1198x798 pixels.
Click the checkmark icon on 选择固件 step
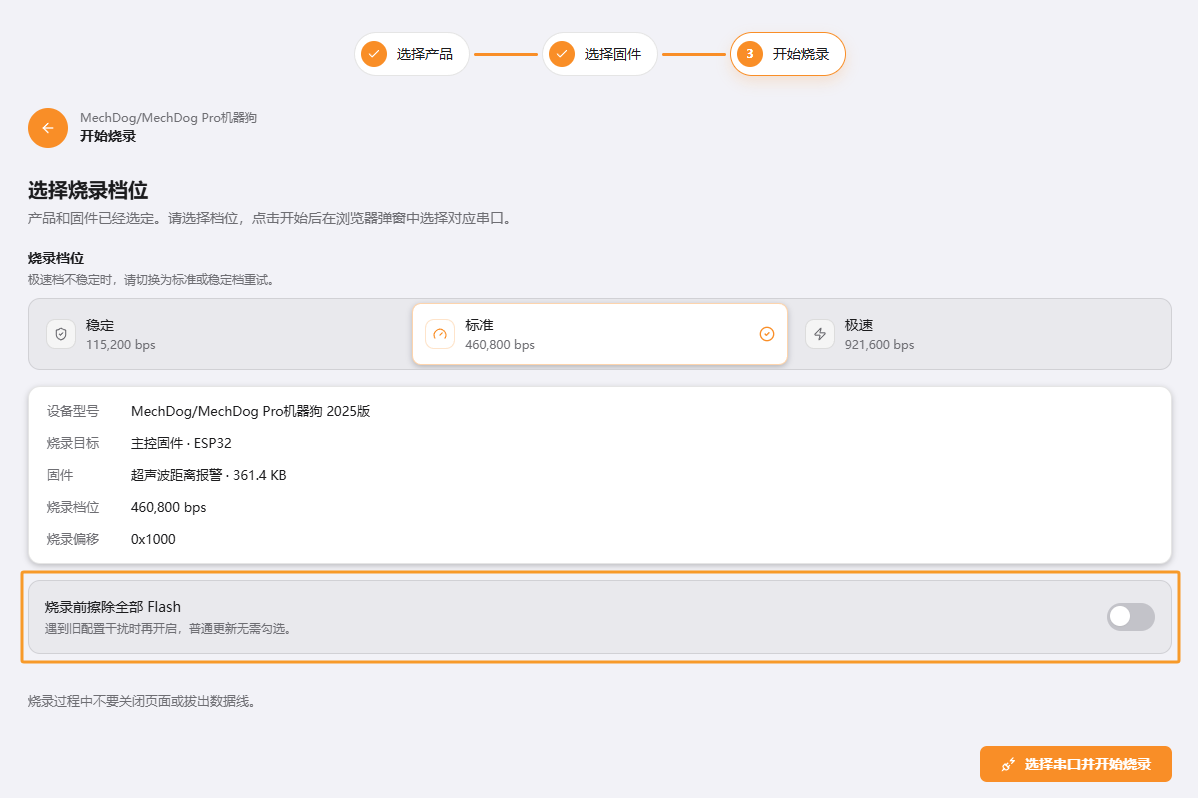tap(562, 54)
